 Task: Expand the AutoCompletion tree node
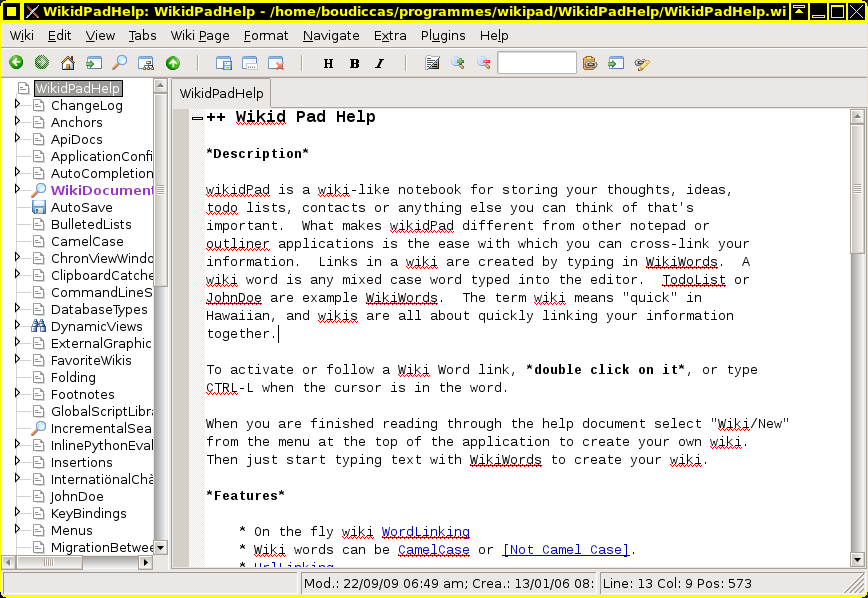pyautogui.click(x=17, y=172)
